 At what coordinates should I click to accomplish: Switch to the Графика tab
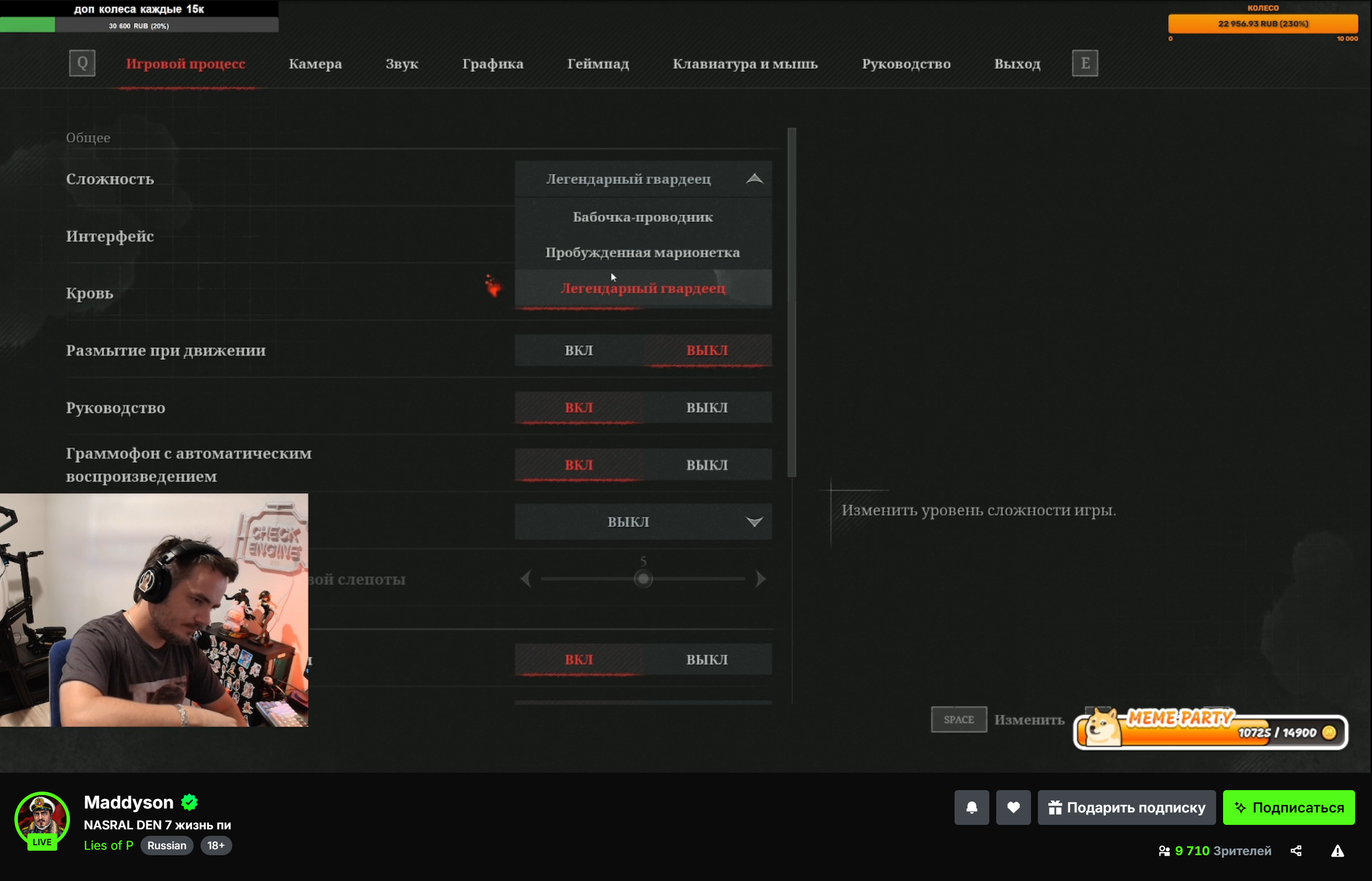click(x=492, y=64)
